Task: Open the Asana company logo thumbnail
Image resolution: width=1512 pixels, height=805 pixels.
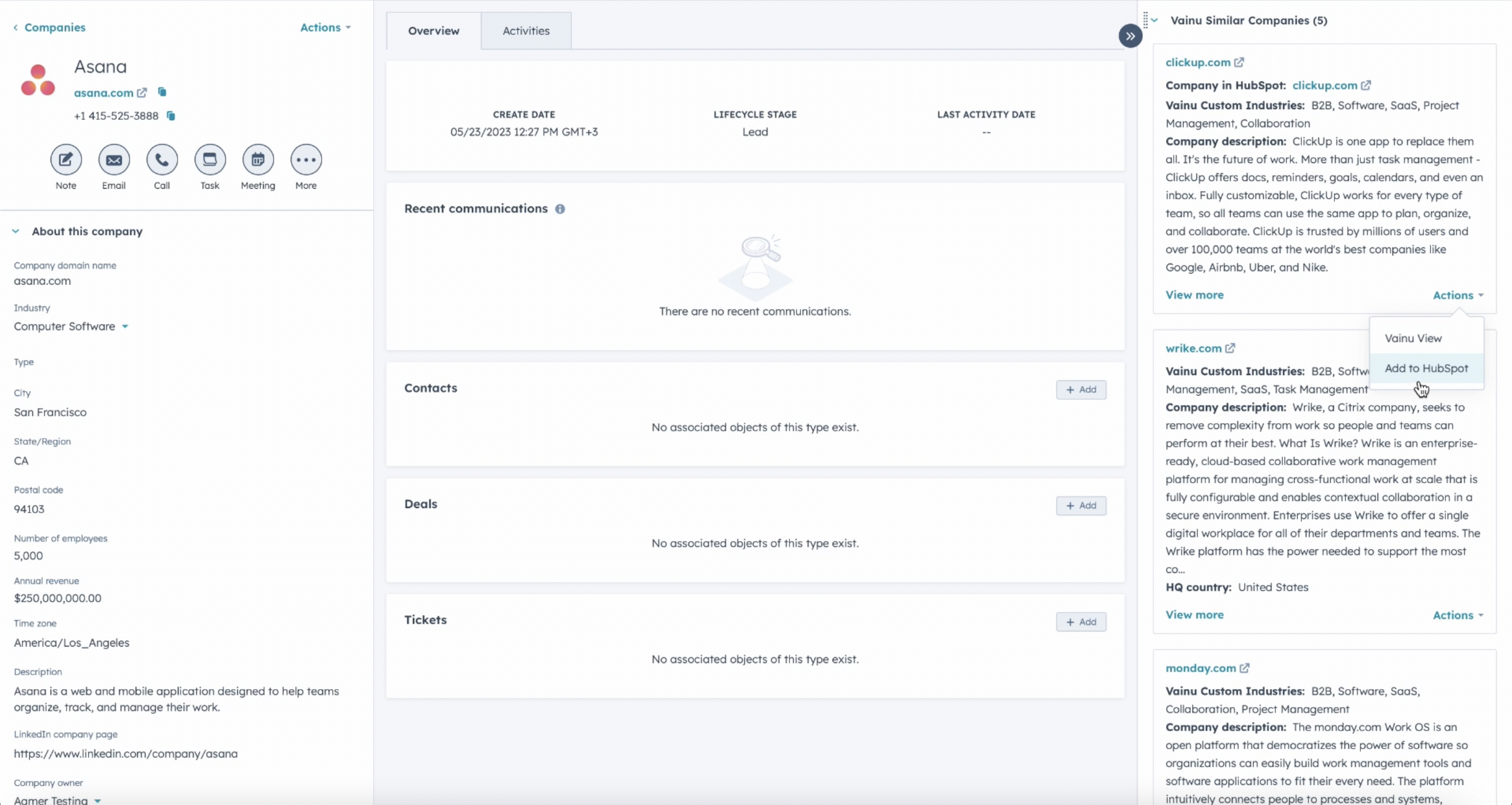Action: click(x=38, y=80)
